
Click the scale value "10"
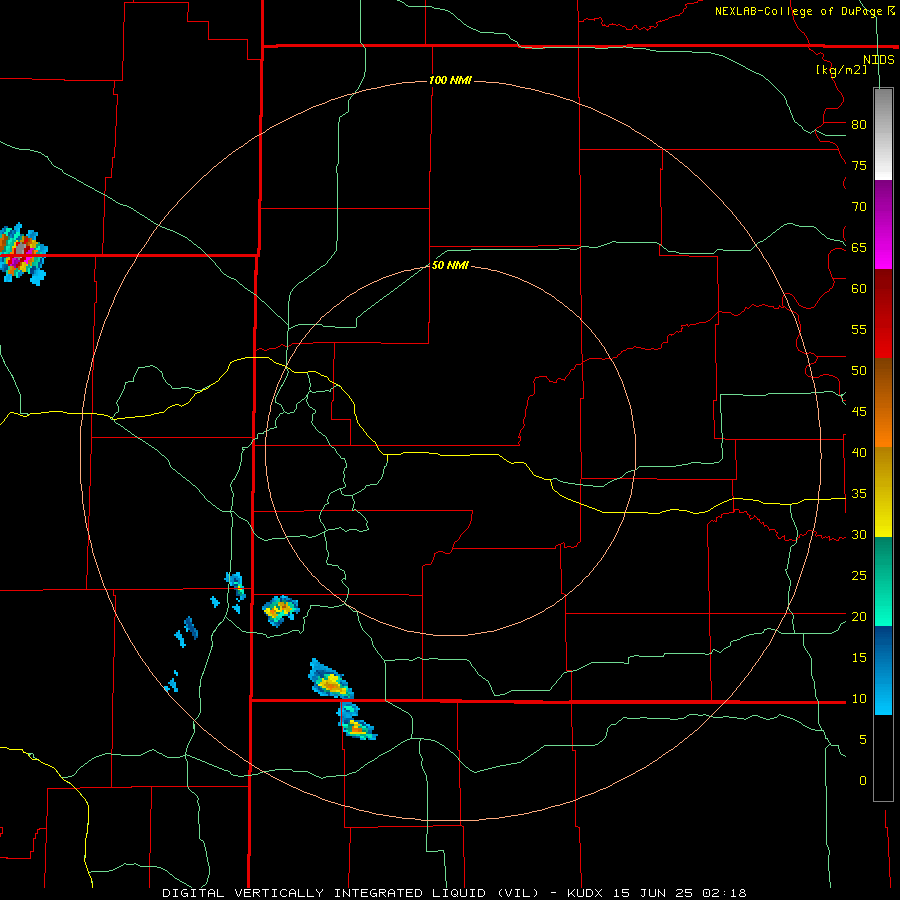tap(859, 699)
